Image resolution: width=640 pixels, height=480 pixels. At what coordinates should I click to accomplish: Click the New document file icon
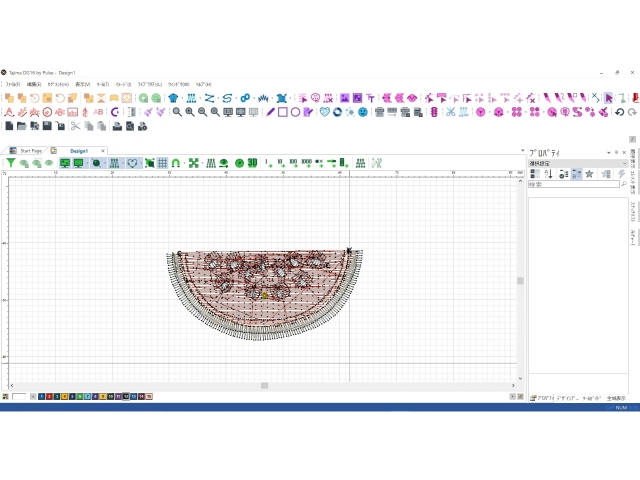tap(9, 126)
